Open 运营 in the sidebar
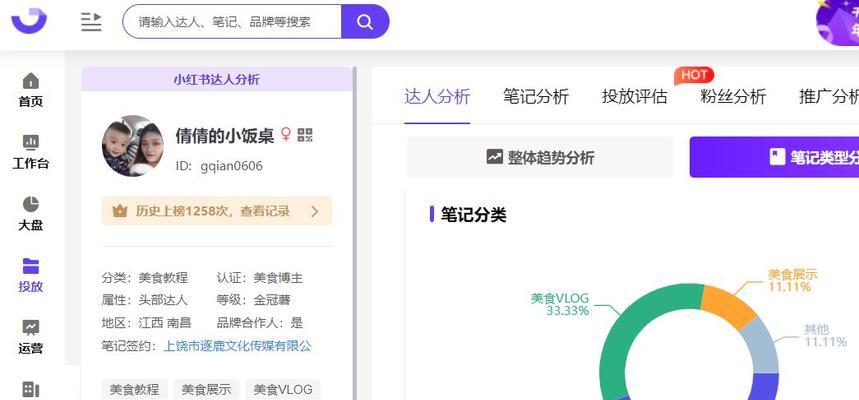Viewport: 859px width, 400px height. click(x=31, y=337)
